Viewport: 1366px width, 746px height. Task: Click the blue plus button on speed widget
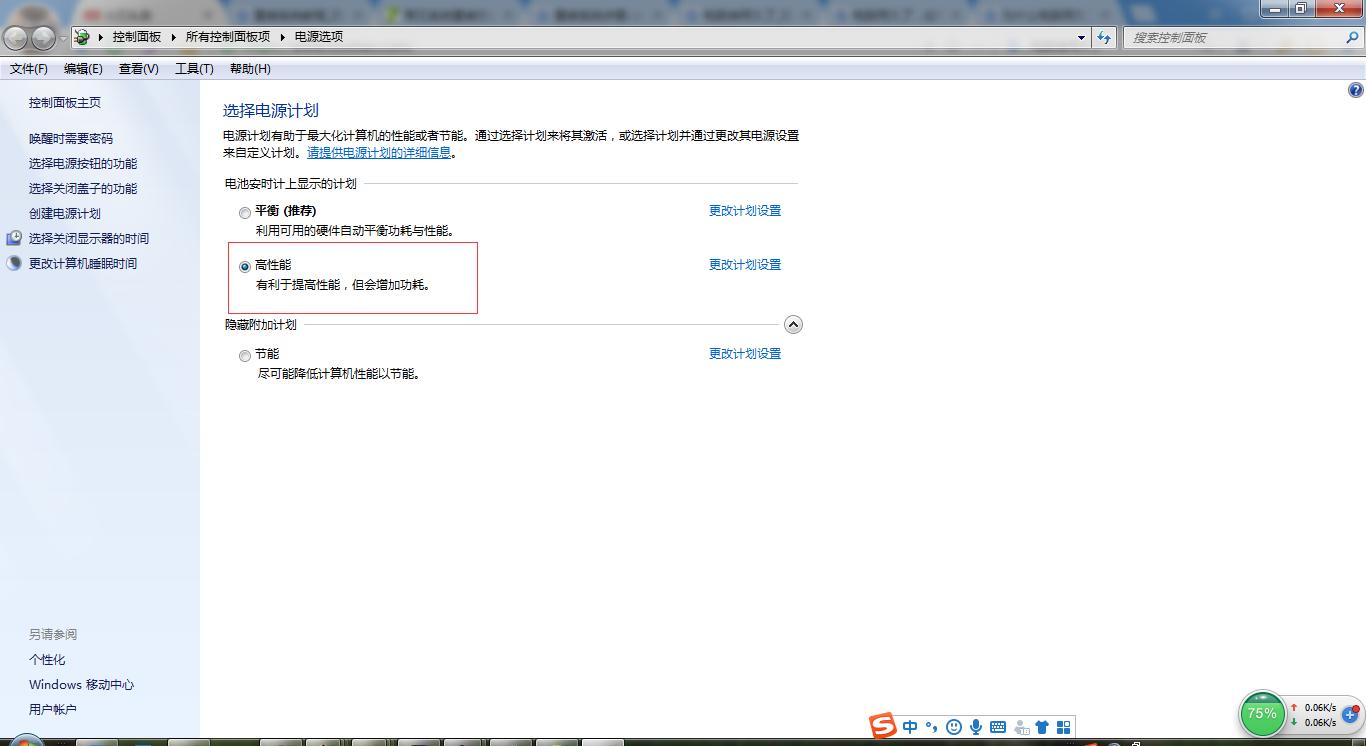pos(1350,715)
